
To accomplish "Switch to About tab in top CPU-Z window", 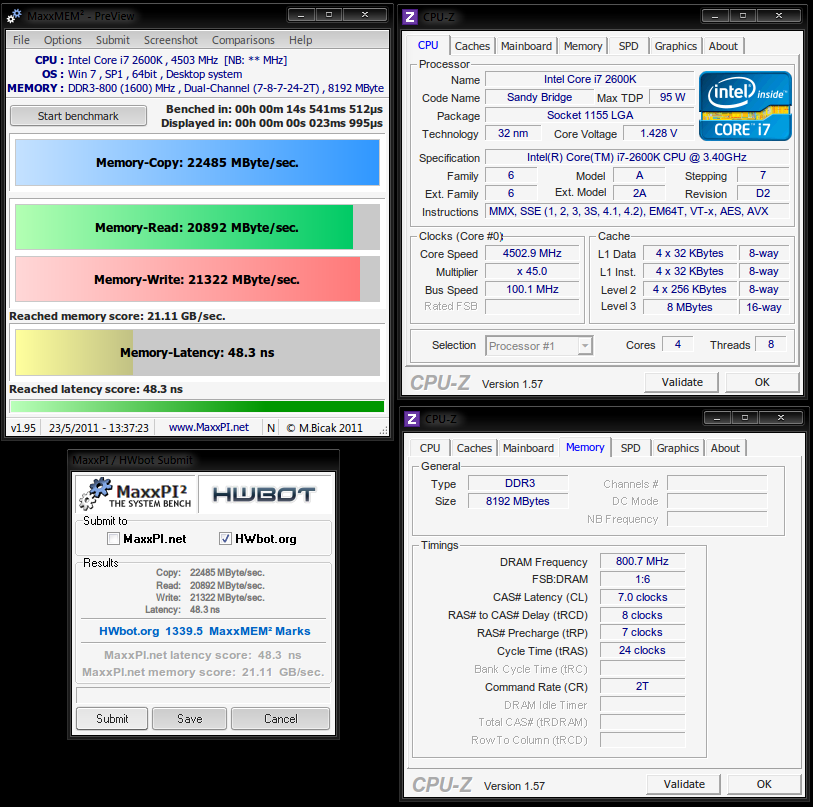I will point(723,46).
